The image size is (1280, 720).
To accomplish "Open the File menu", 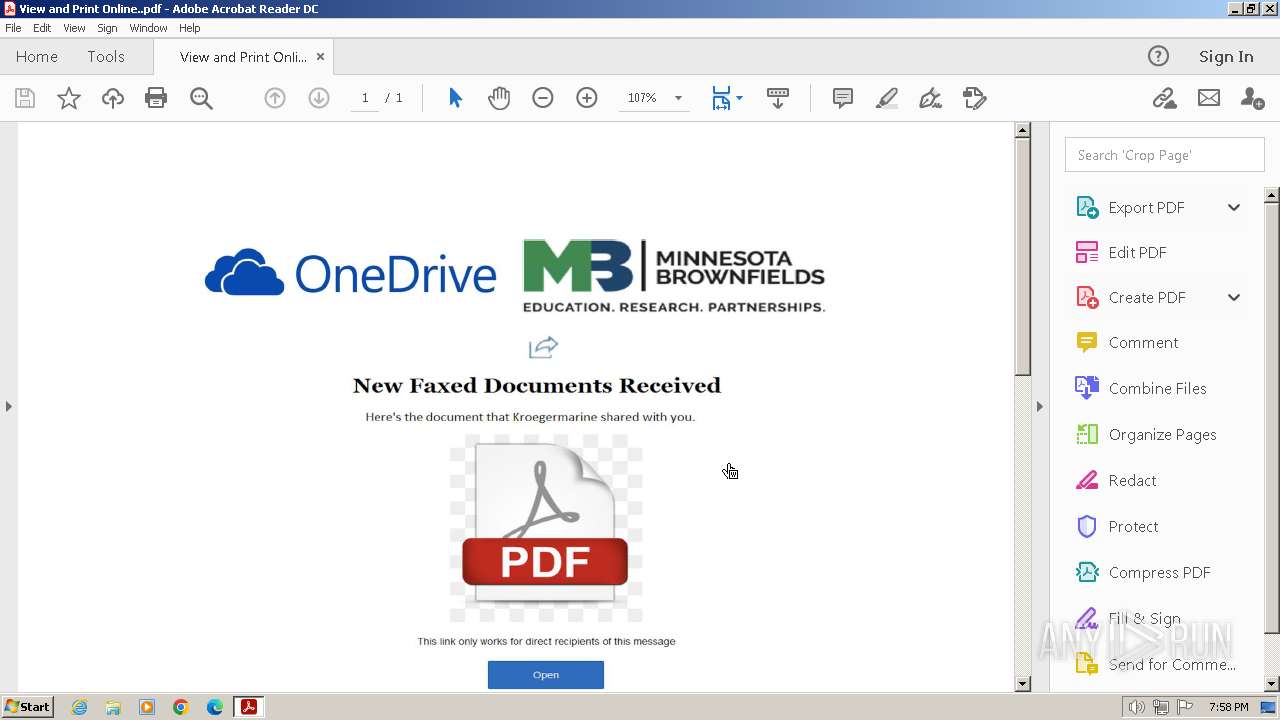I will [13, 28].
